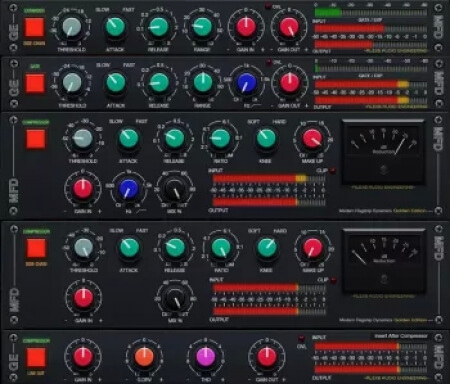
Task: Click the Attack knob on the Expander unit
Action: click(x=115, y=27)
